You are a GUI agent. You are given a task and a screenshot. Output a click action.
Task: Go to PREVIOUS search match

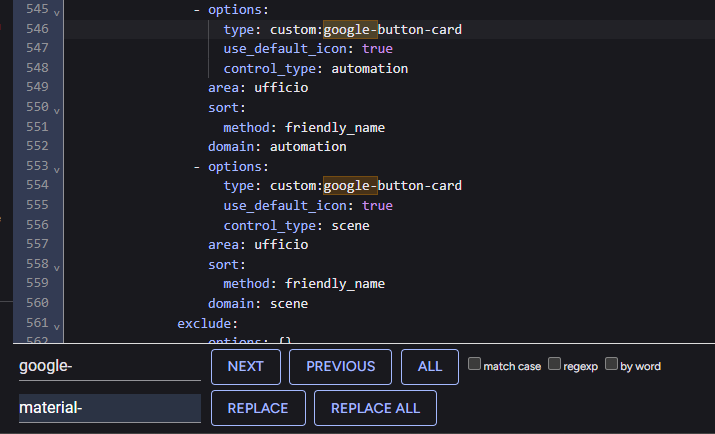point(340,367)
